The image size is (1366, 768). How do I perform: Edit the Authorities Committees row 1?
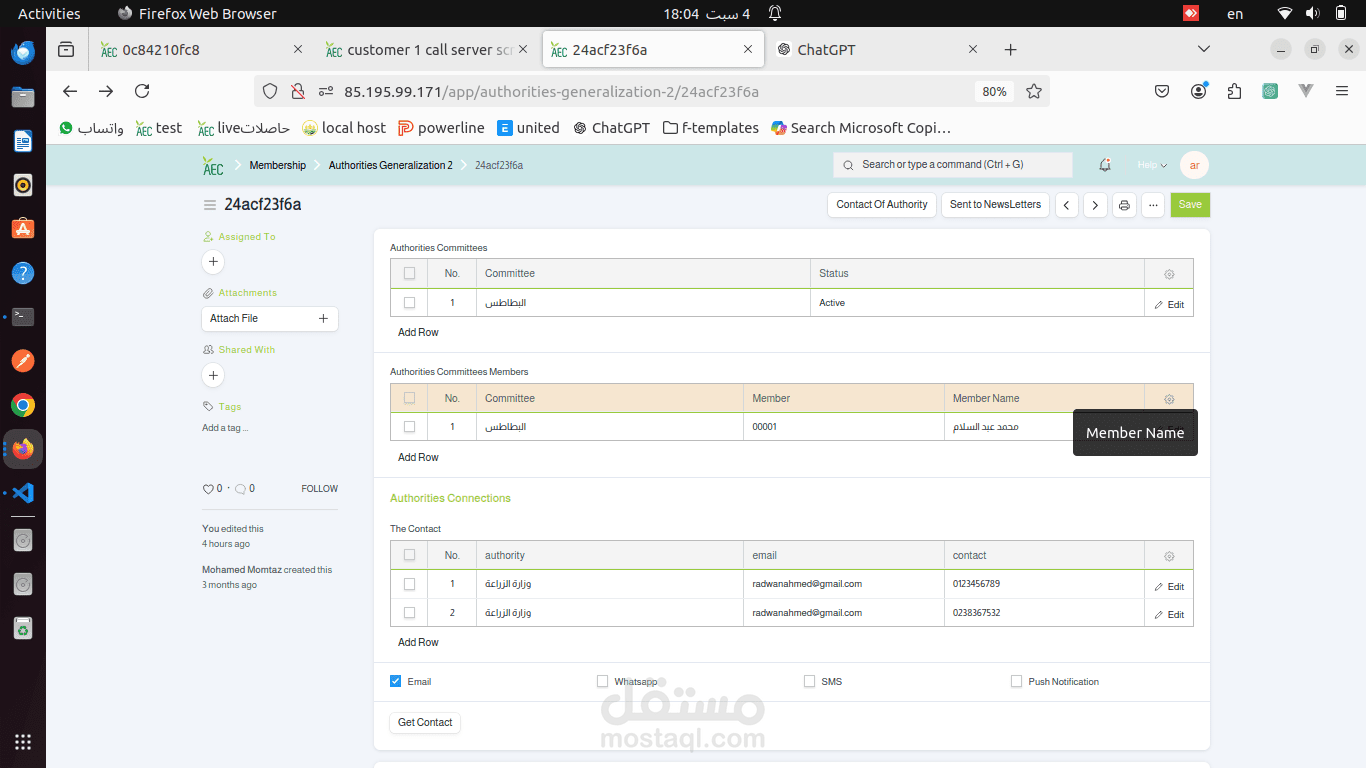point(1169,305)
